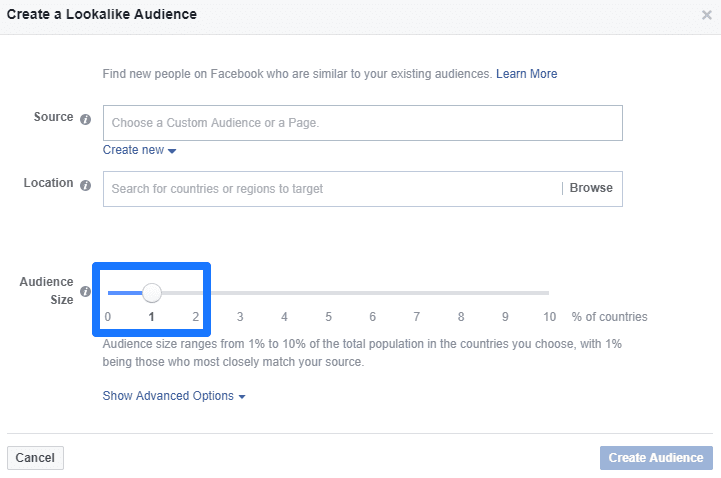Click the Location info icon
The height and width of the screenshot is (478, 721).
pos(86,185)
